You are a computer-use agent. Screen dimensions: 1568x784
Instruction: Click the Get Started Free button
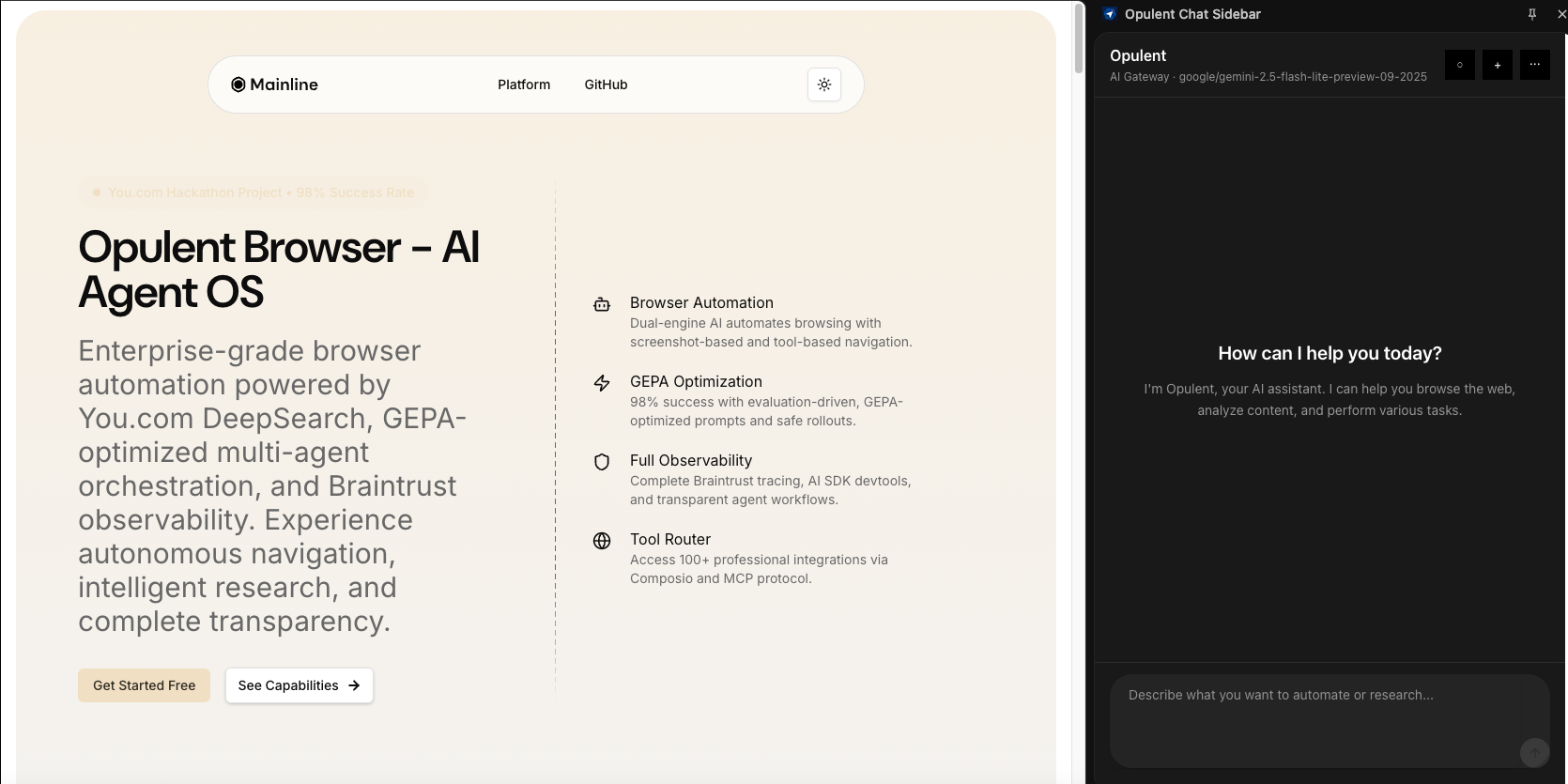[x=144, y=685]
